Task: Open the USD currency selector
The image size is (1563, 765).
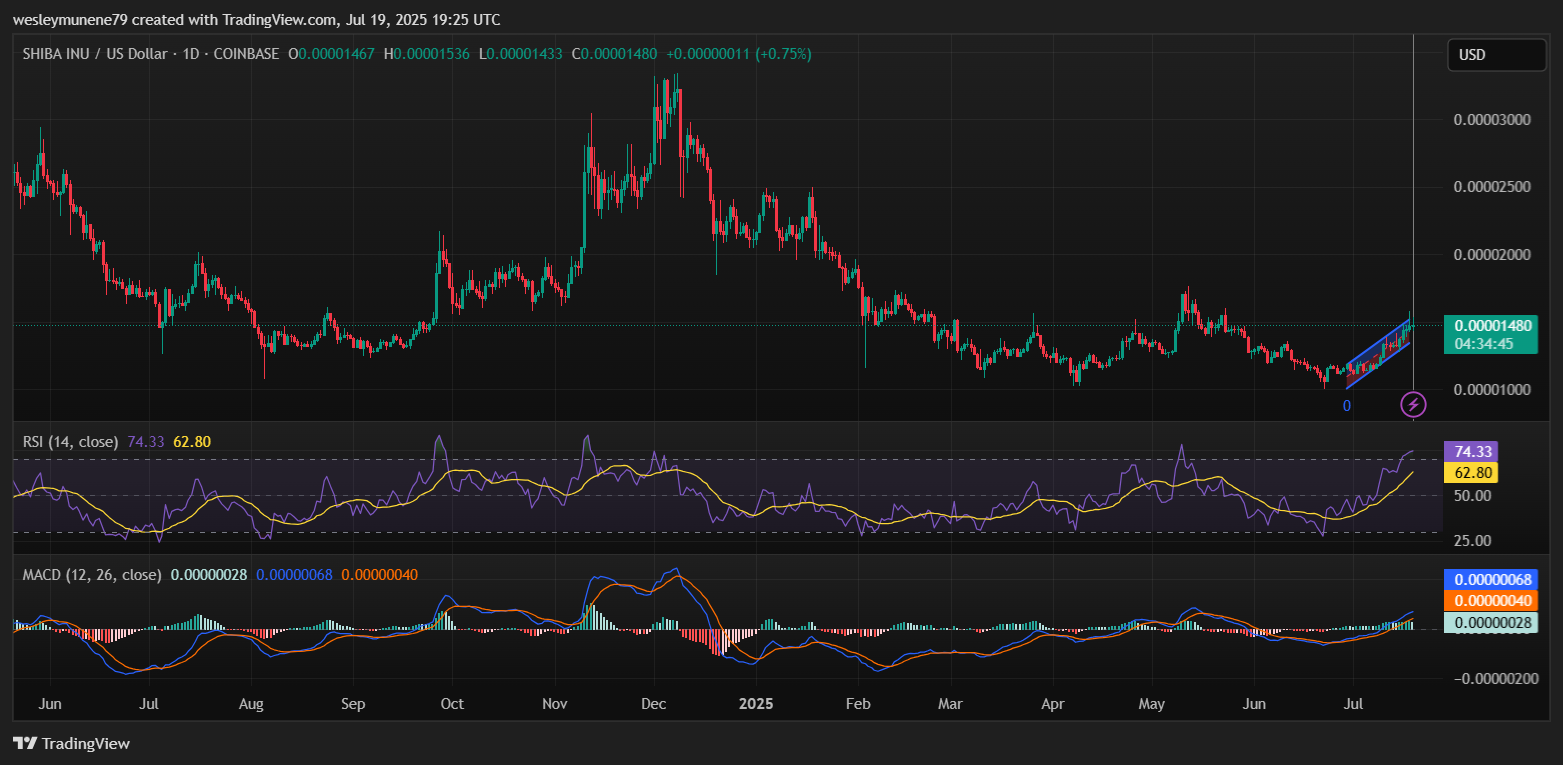Action: pyautogui.click(x=1497, y=55)
